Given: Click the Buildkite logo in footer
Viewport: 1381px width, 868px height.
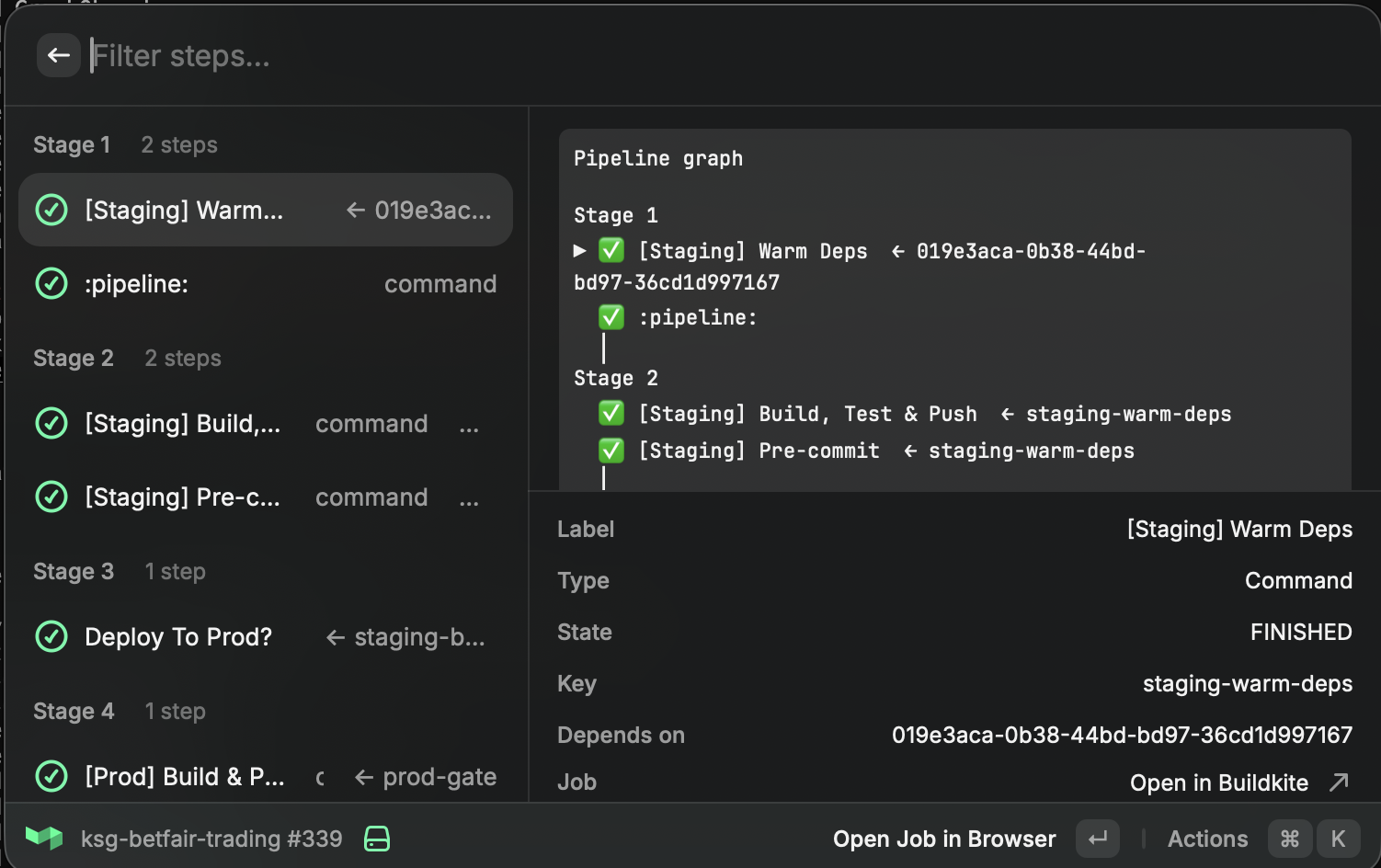Looking at the screenshot, I should [x=44, y=838].
